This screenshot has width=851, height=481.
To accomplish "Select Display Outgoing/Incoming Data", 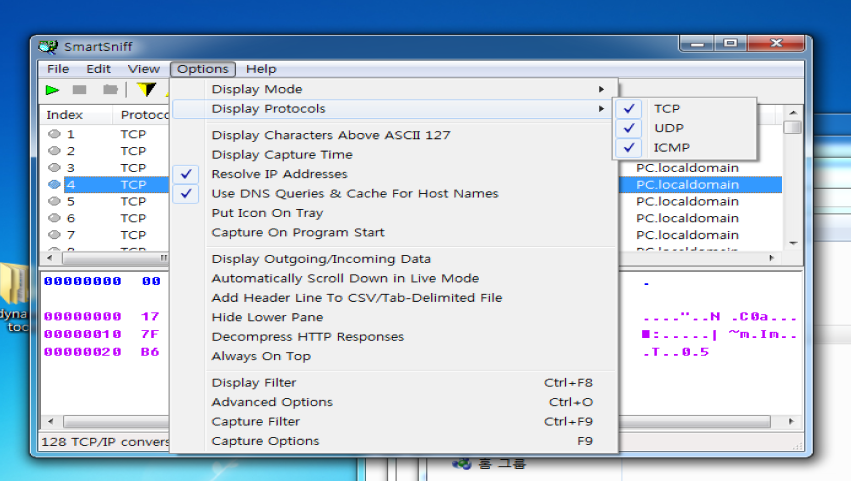I will (395, 258).
